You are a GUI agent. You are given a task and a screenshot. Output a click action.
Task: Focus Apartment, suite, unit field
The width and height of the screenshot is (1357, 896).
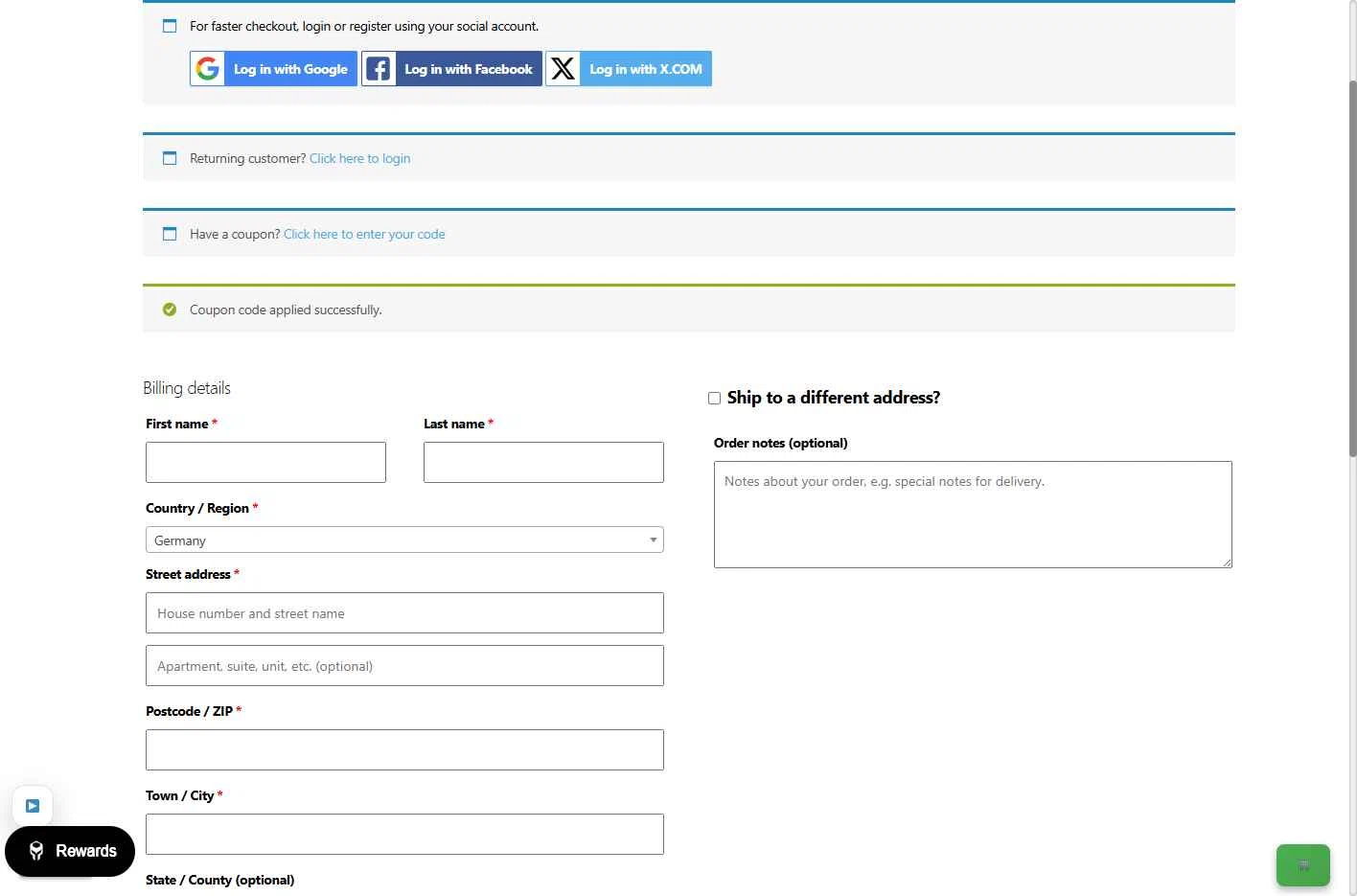point(404,666)
